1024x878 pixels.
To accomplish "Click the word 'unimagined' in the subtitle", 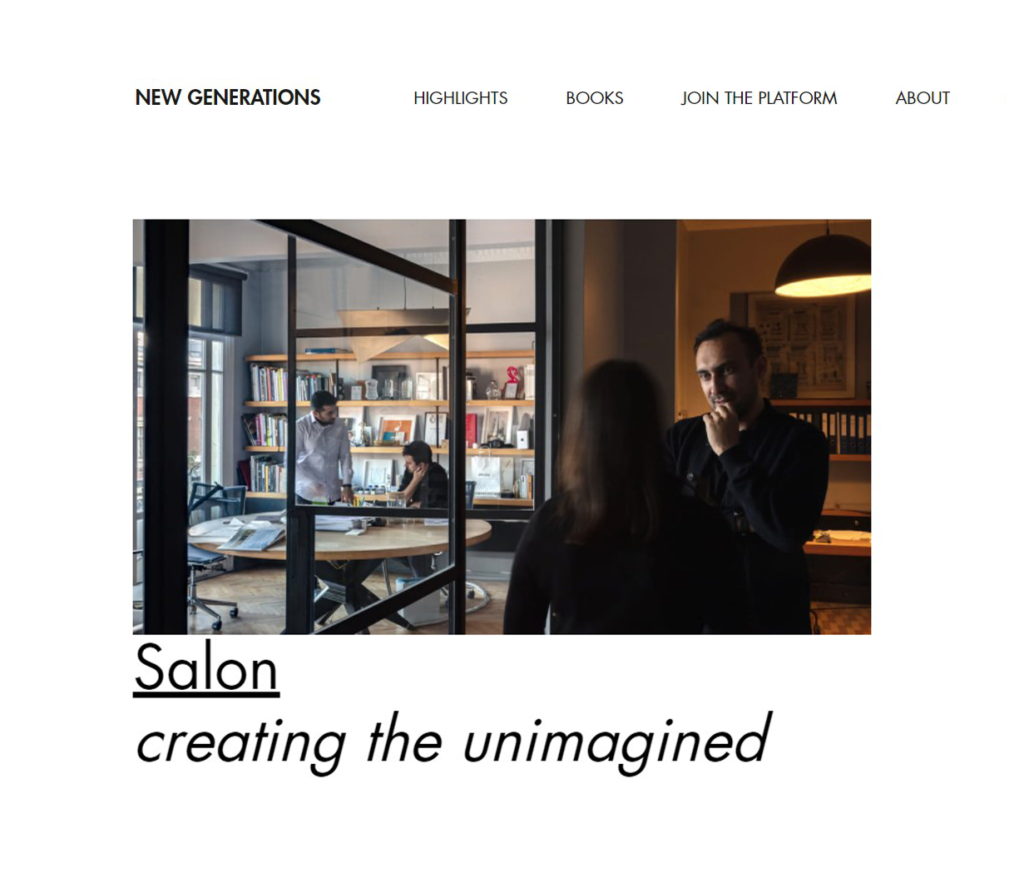I will [x=617, y=743].
